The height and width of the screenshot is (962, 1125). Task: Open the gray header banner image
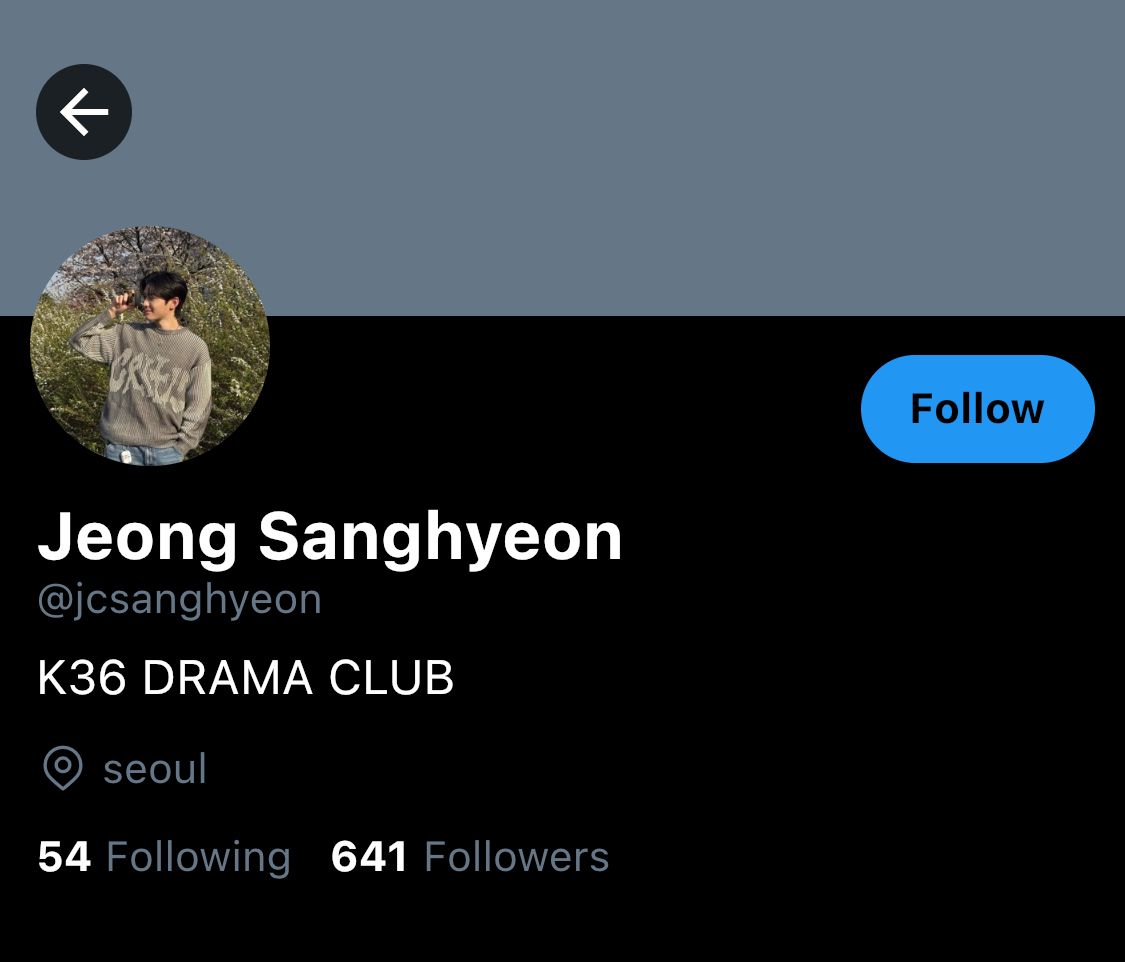click(x=562, y=158)
